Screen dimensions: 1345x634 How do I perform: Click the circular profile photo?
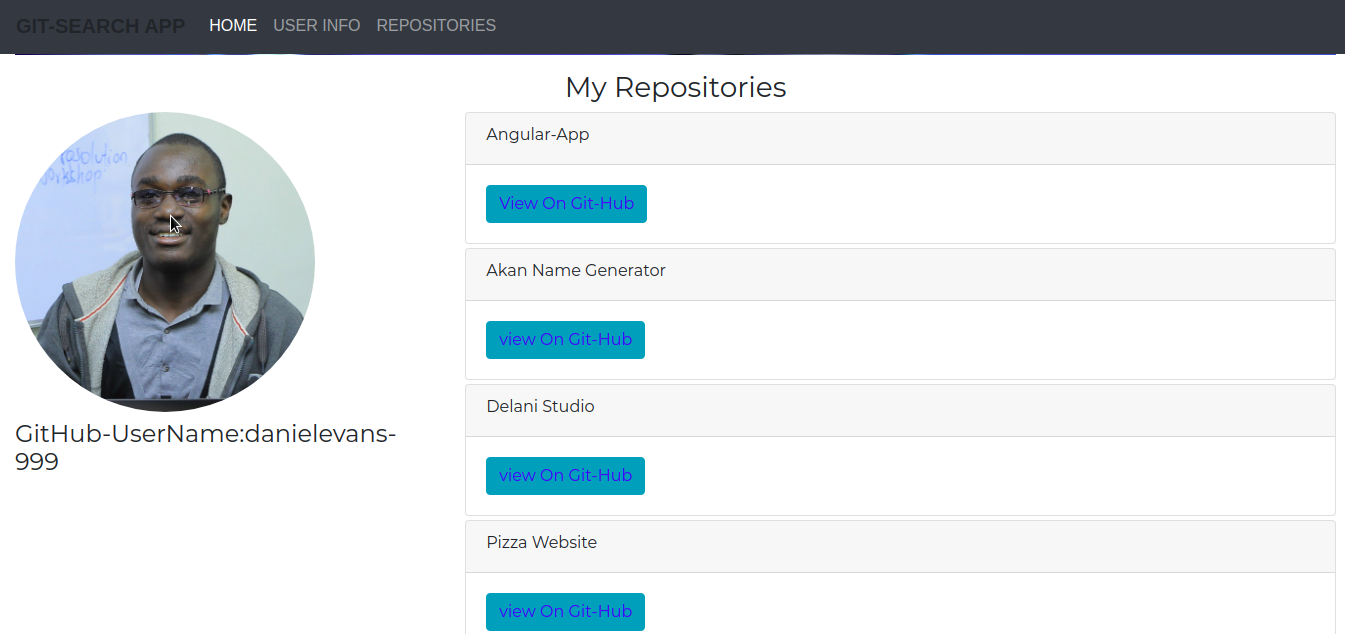(x=165, y=262)
